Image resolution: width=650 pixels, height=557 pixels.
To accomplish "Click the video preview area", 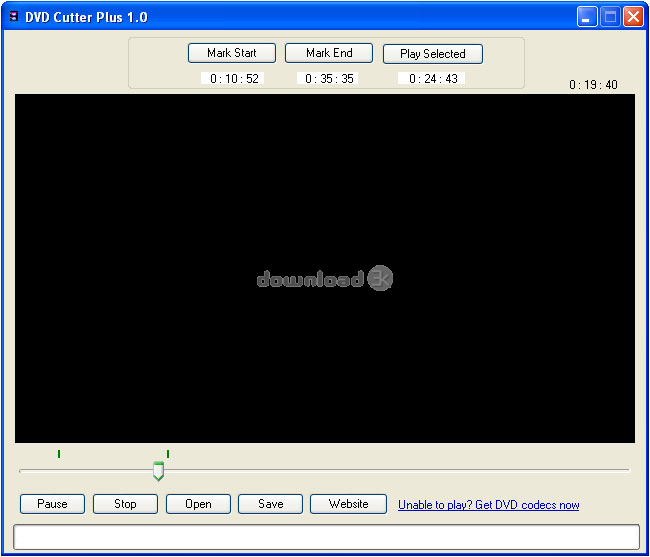I will pyautogui.click(x=325, y=269).
